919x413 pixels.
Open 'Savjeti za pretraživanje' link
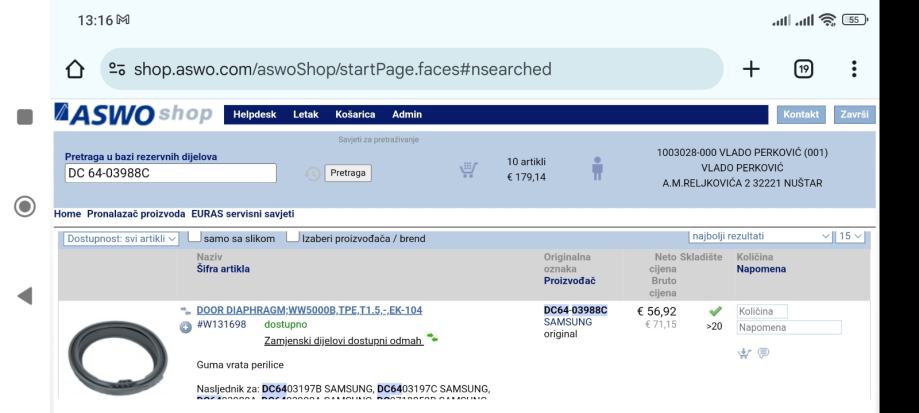pyautogui.click(x=379, y=140)
